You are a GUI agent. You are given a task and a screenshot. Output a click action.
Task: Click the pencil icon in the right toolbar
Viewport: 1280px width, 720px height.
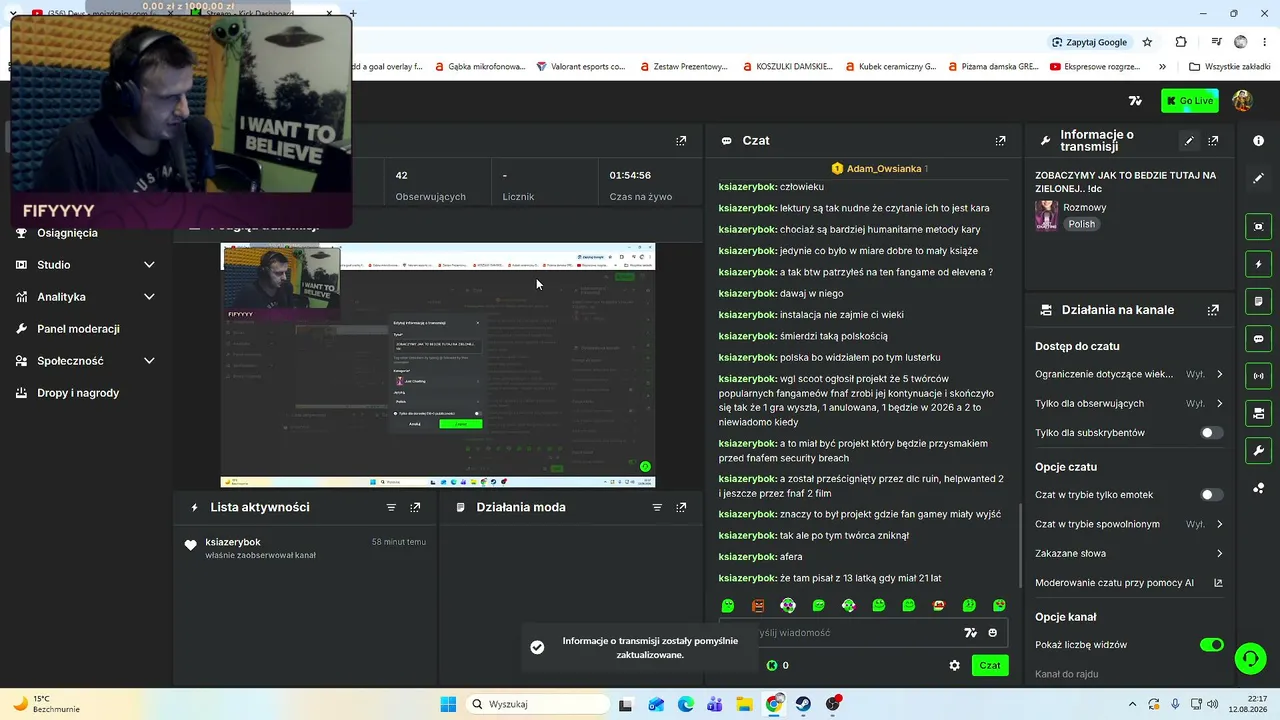[1258, 178]
